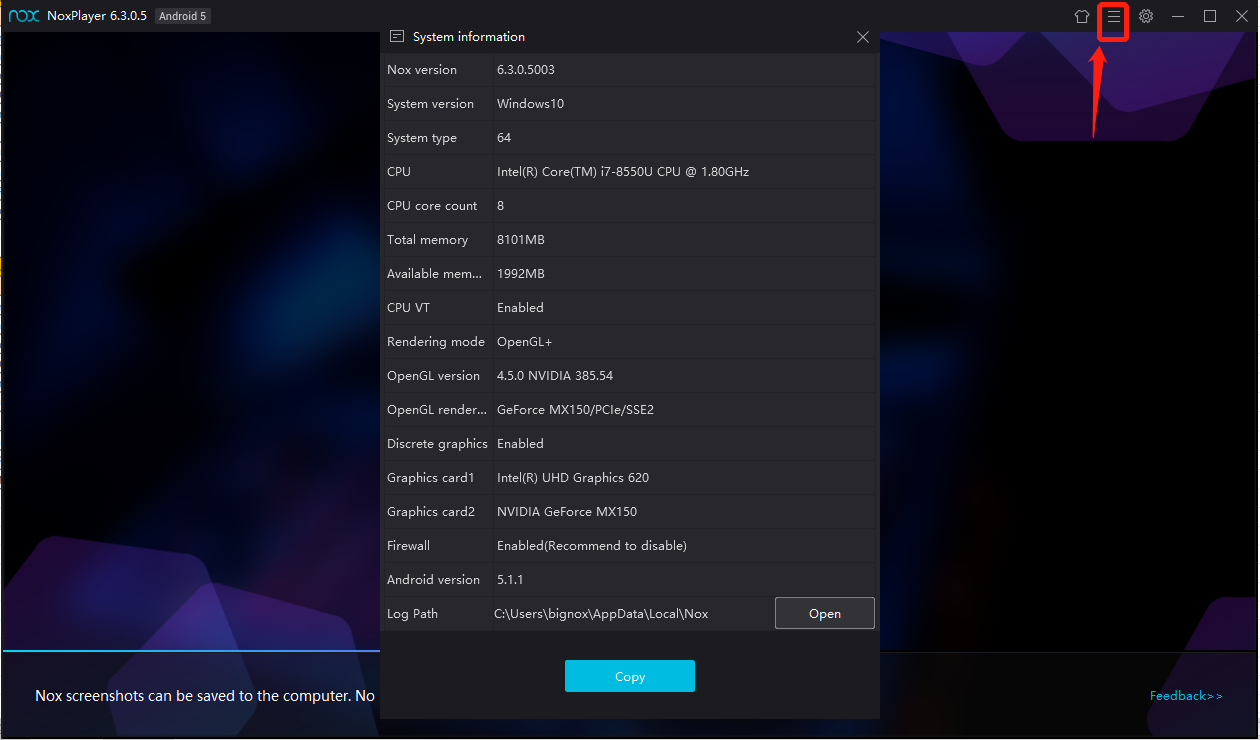Open the Feedback link
Screen dimensions: 1260x740
click(1185, 696)
